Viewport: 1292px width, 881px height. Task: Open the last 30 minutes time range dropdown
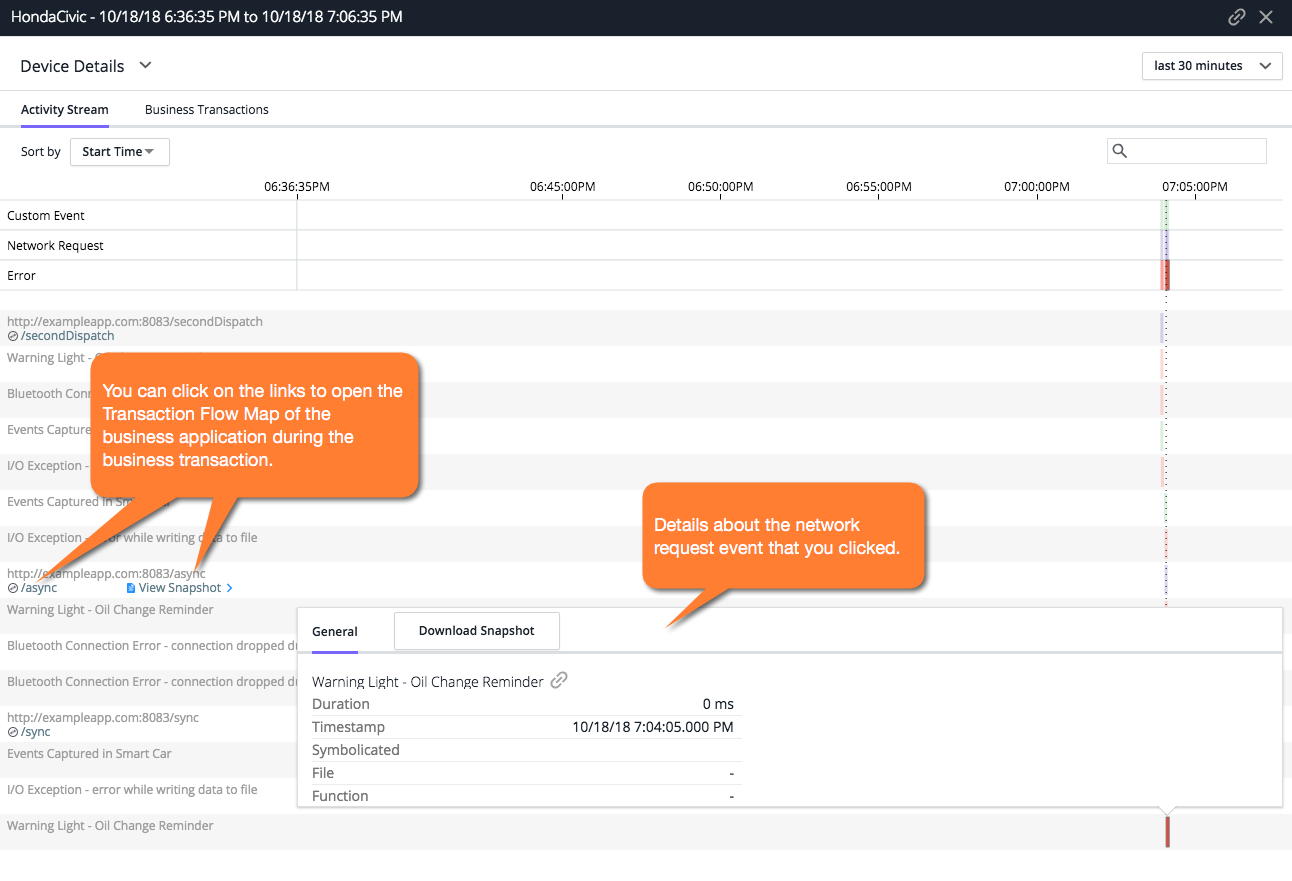point(1212,66)
